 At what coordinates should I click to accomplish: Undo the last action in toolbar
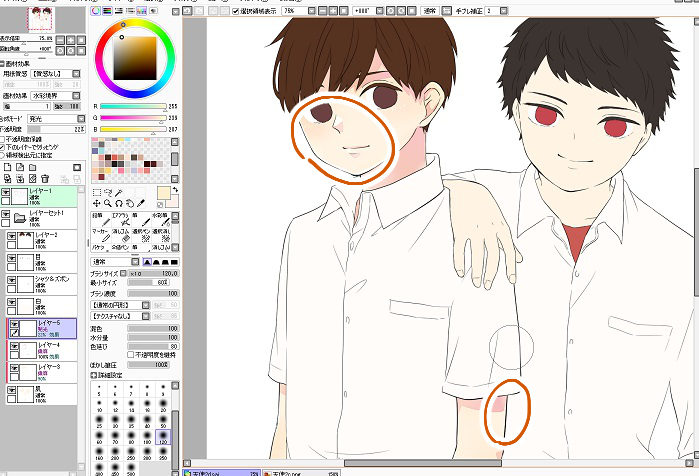pyautogui.click(x=188, y=11)
